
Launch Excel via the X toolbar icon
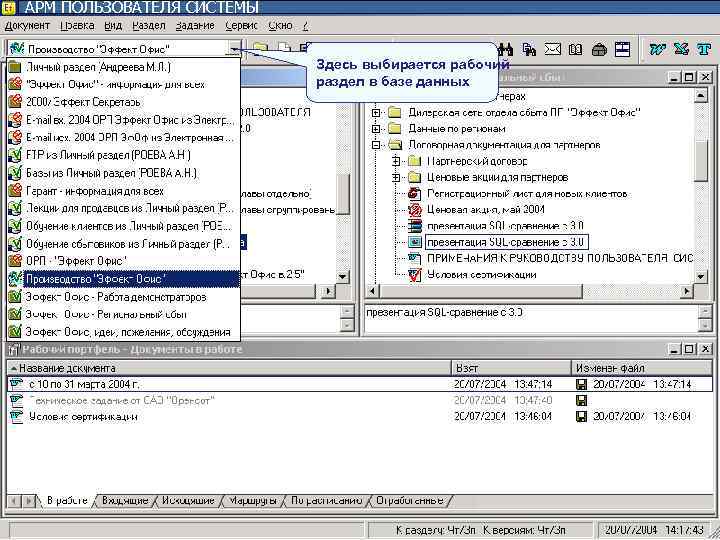(681, 49)
